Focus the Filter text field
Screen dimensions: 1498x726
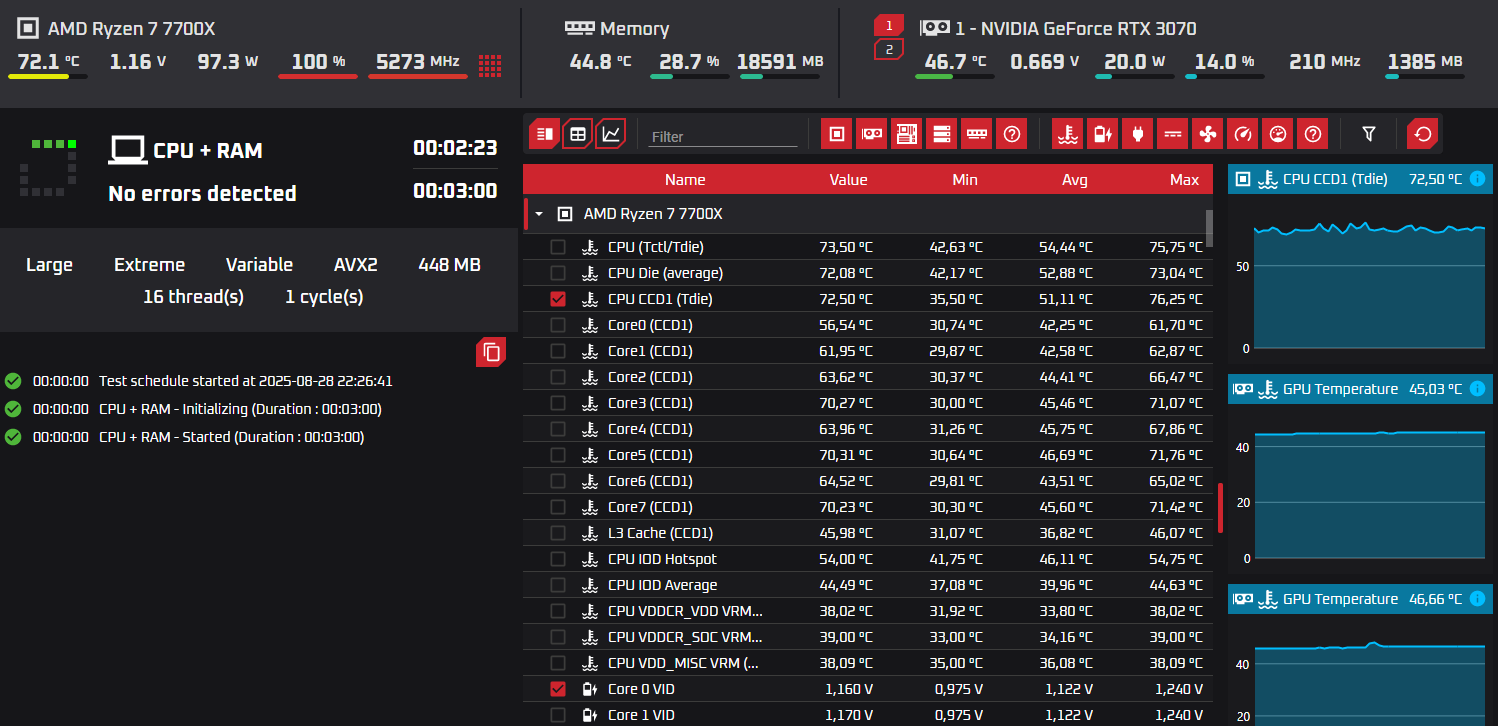click(x=724, y=136)
